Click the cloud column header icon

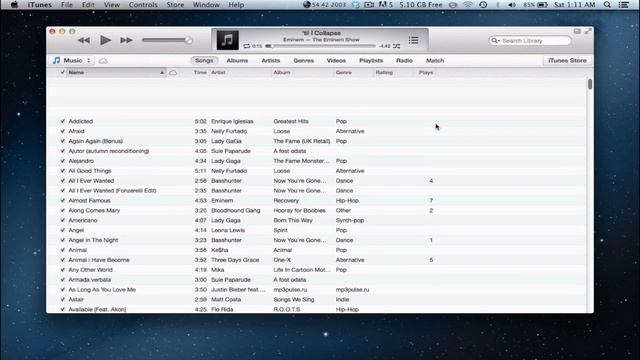click(173, 73)
